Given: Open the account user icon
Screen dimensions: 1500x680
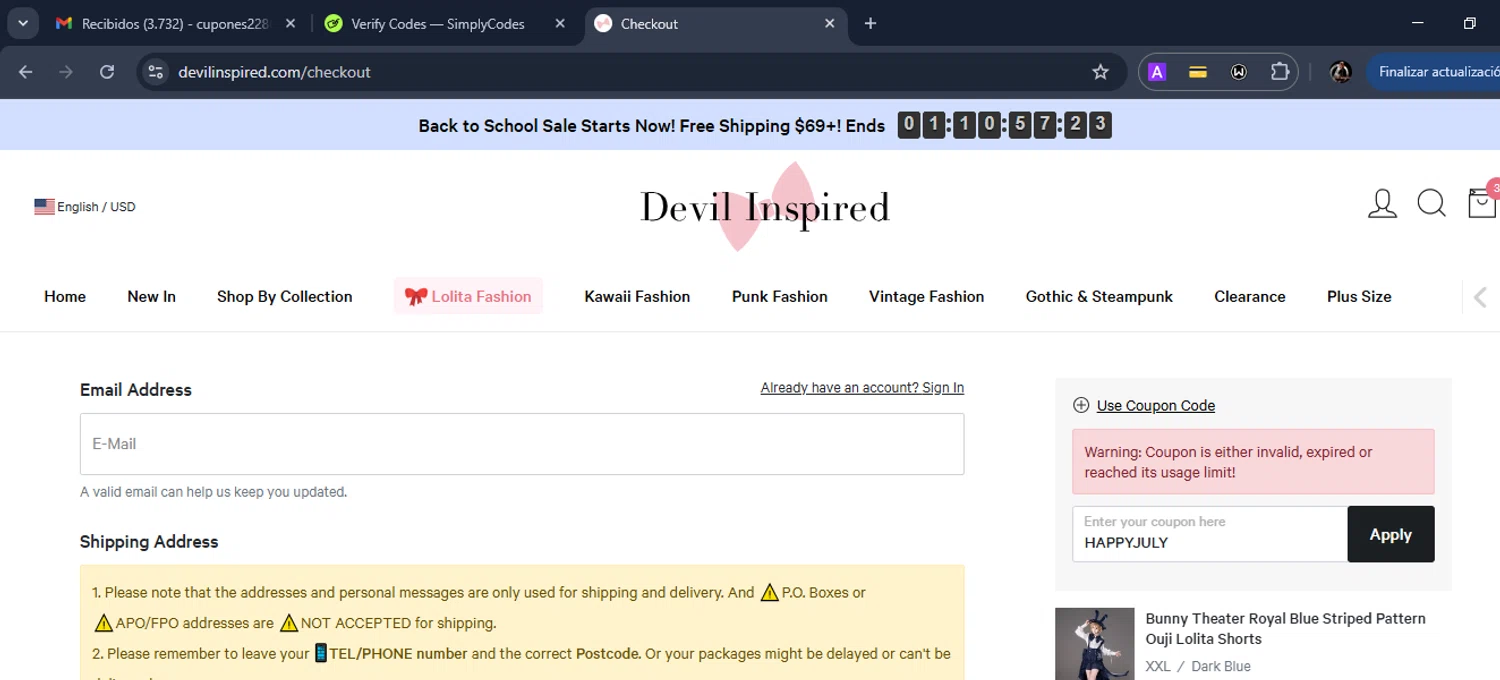Looking at the screenshot, I should pyautogui.click(x=1382, y=204).
